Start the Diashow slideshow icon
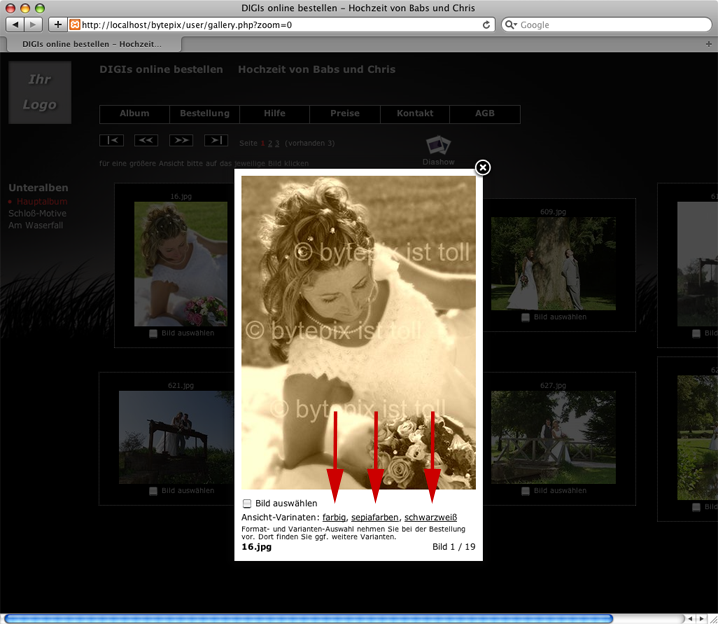718x624 pixels. (x=438, y=146)
